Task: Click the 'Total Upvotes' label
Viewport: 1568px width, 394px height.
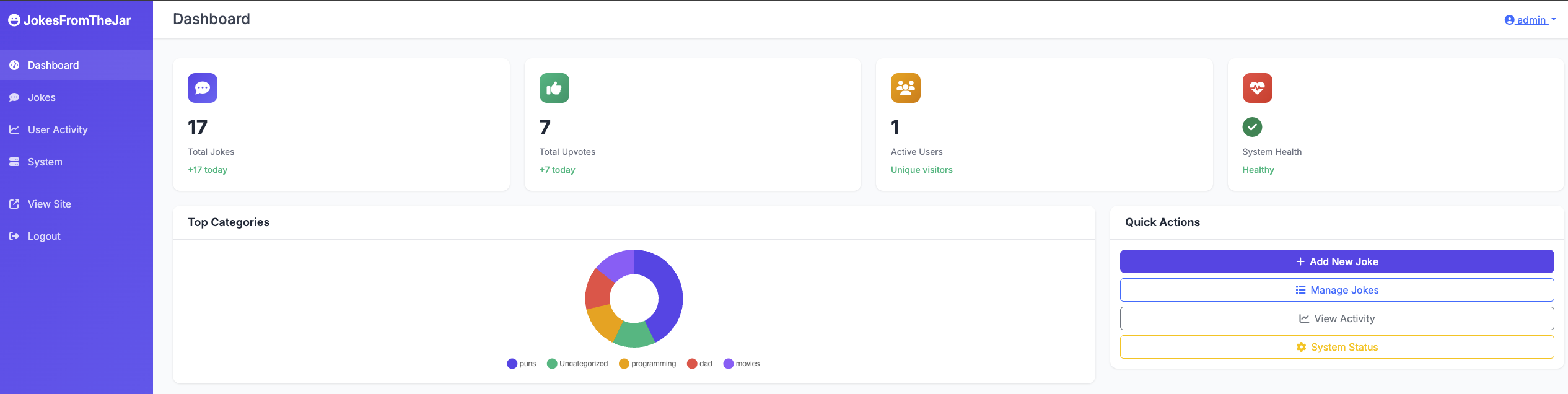Action: click(567, 152)
